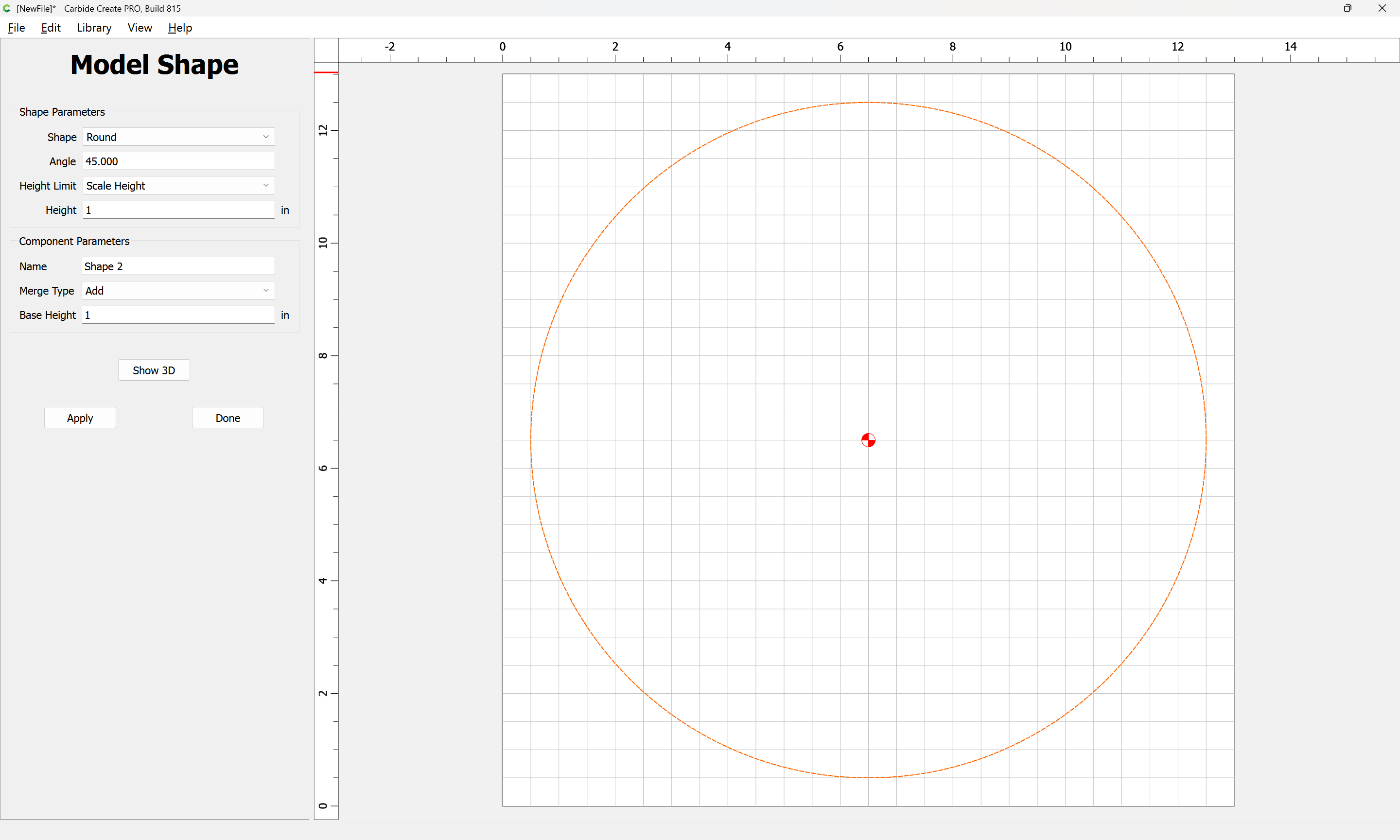Open the File menu
Image resolution: width=1400 pixels, height=840 pixels.
(17, 28)
